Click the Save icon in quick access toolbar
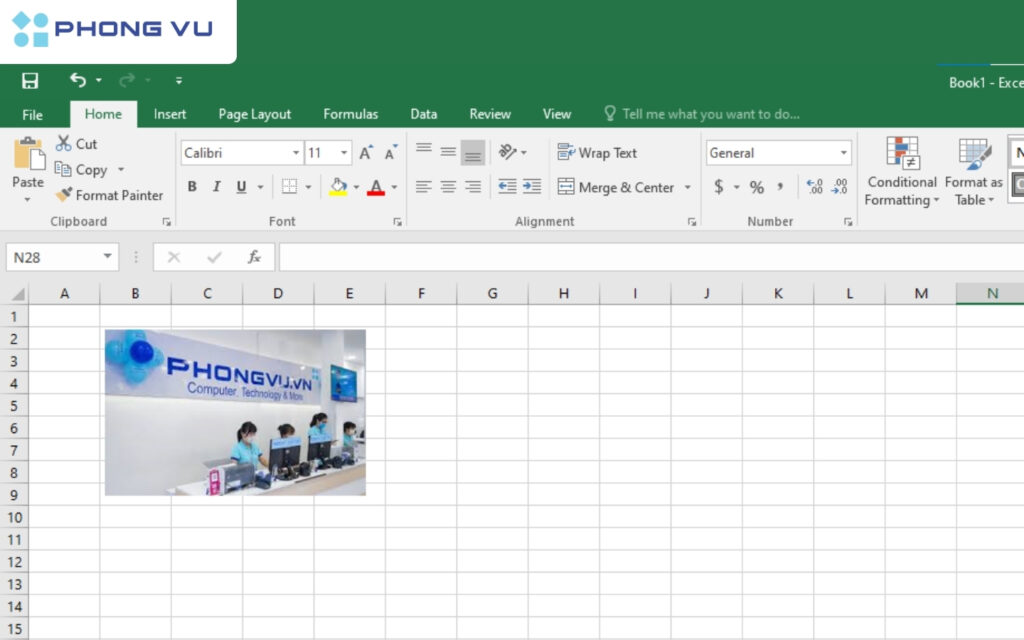 click(x=30, y=80)
